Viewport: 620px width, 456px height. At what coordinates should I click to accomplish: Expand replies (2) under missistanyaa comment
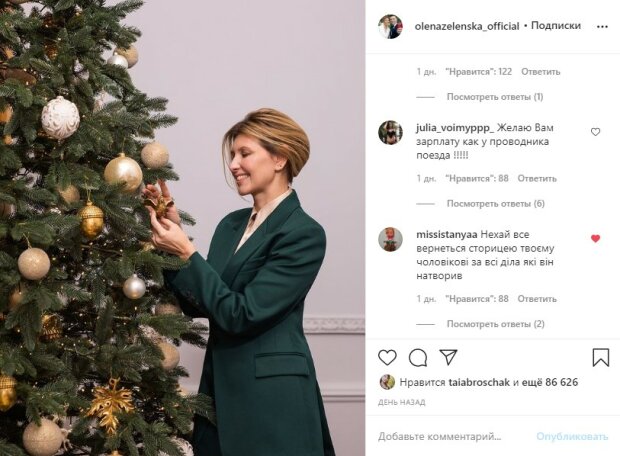(x=494, y=324)
